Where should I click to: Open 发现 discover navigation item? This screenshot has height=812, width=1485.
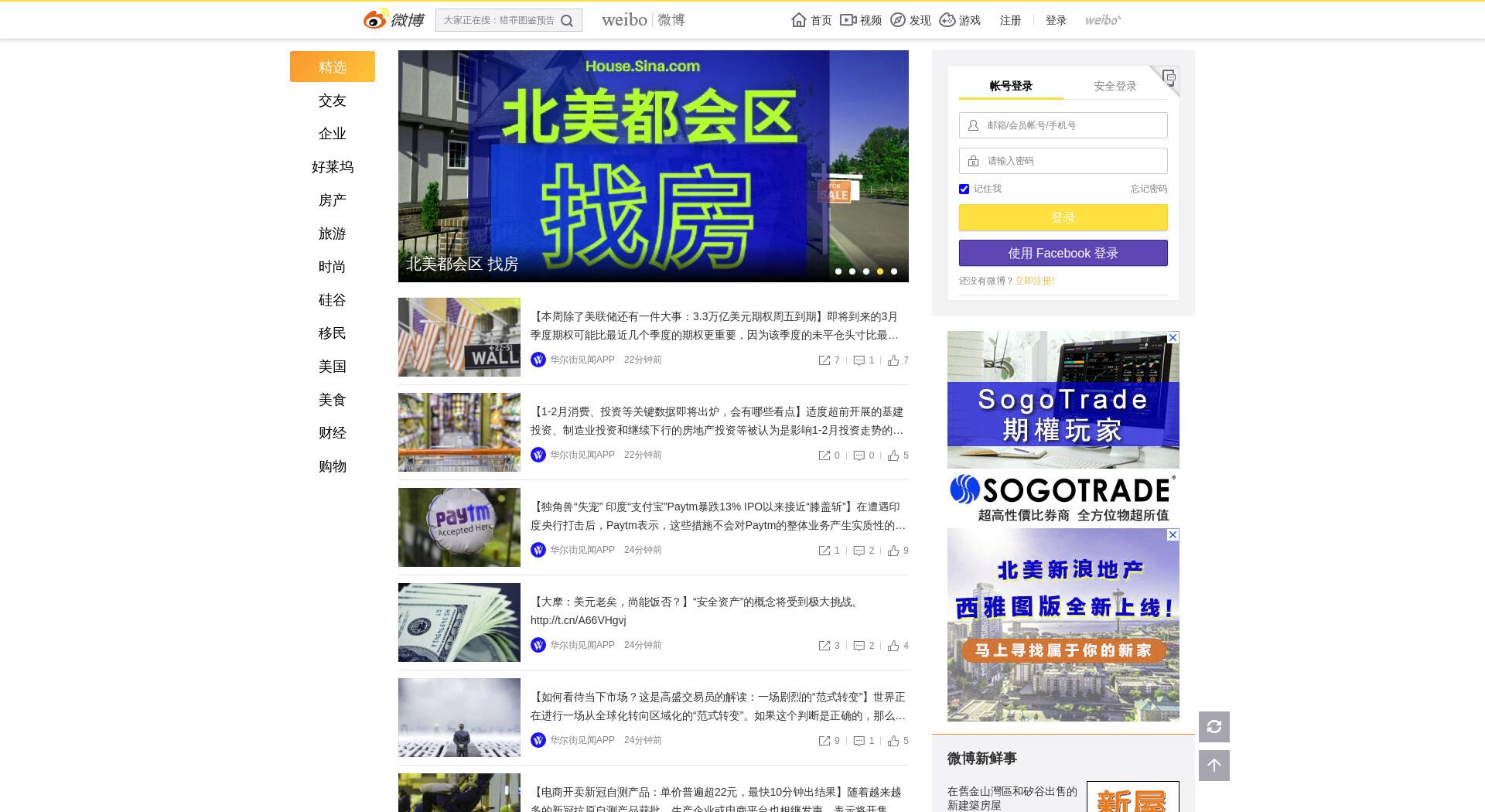click(x=910, y=20)
